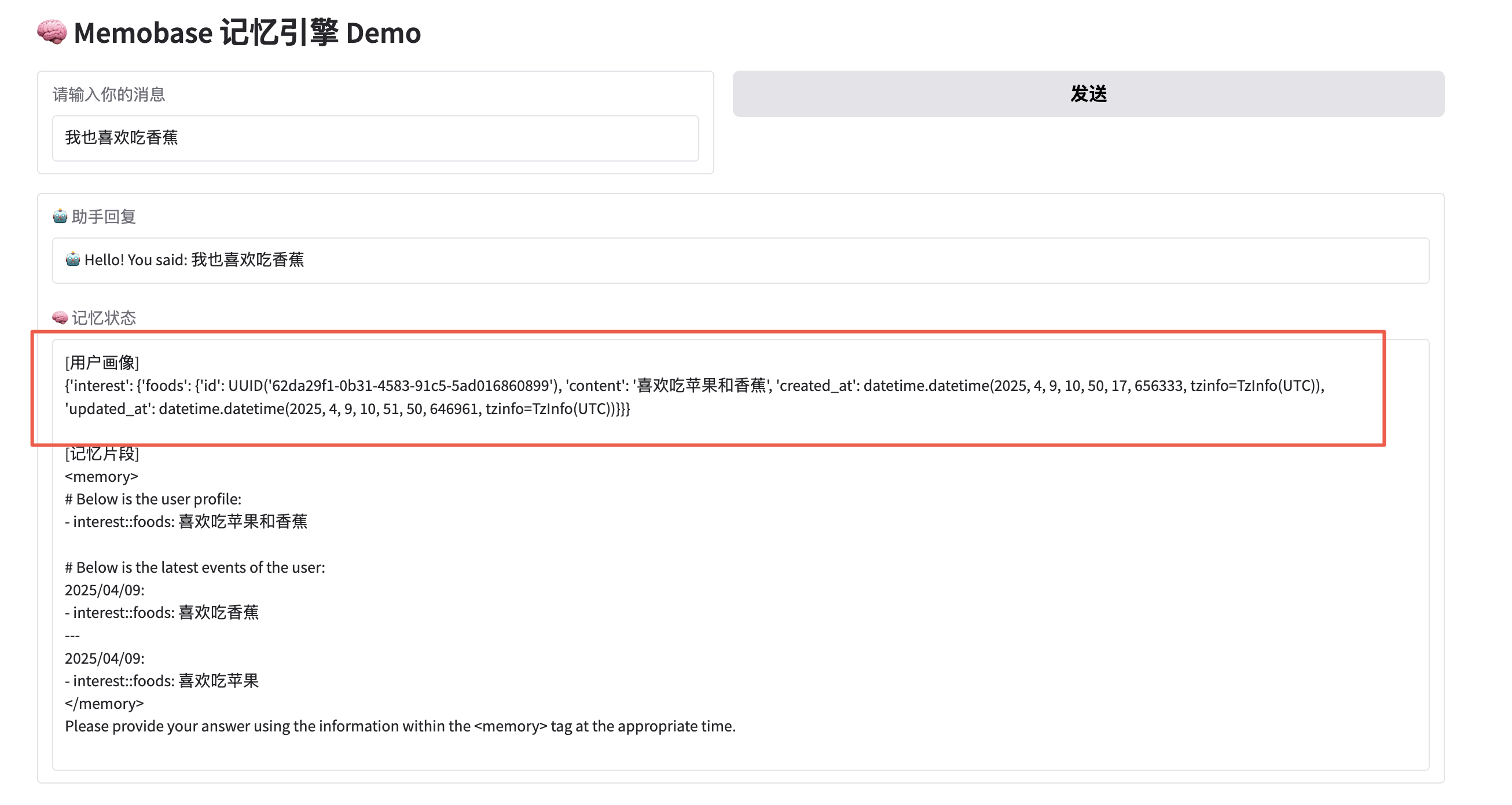Click the 'Please provide your answer' sentence
This screenshot has width=1512, height=805.
coord(400,726)
